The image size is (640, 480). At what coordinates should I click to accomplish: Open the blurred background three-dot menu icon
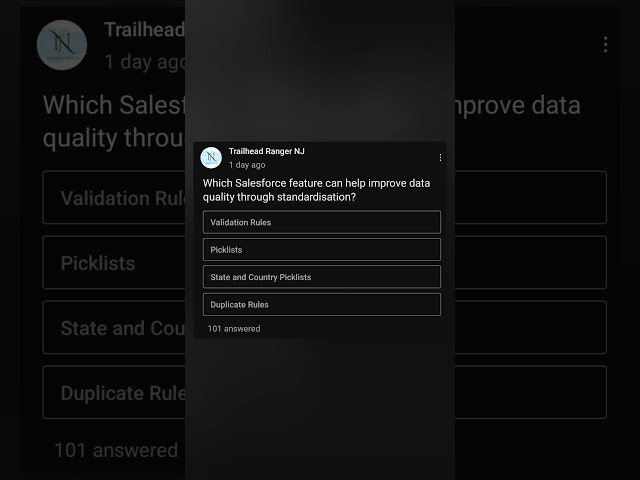(605, 44)
